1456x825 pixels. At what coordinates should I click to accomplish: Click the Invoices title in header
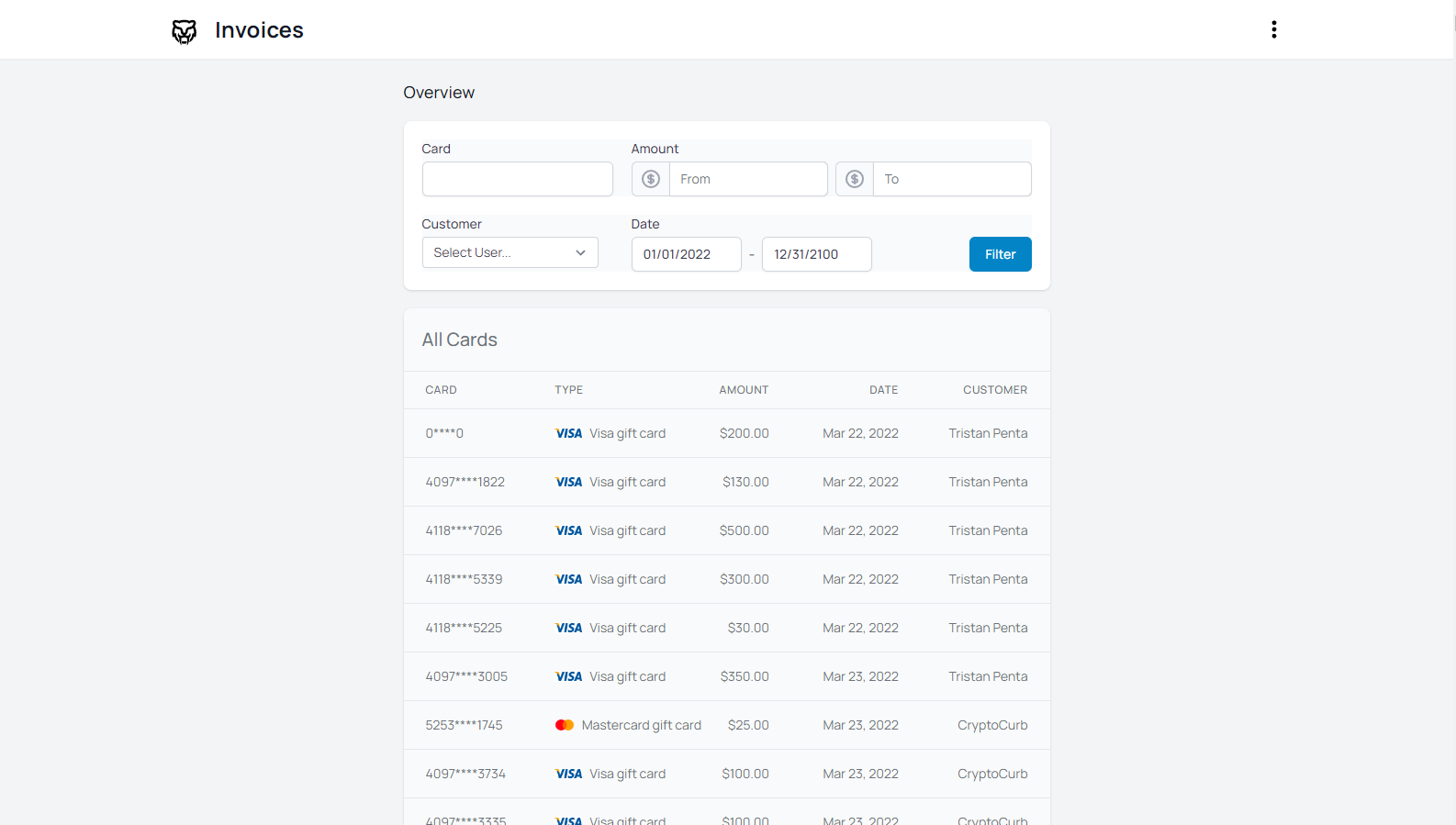(x=259, y=30)
